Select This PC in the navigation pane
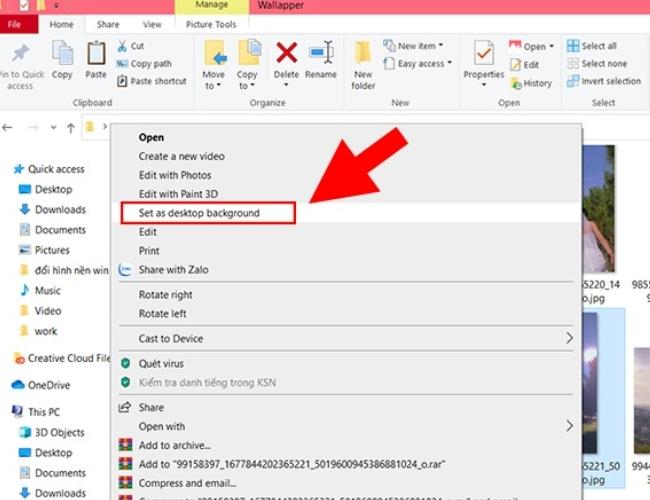Screen dimensions: 650x500 [x=36, y=412]
